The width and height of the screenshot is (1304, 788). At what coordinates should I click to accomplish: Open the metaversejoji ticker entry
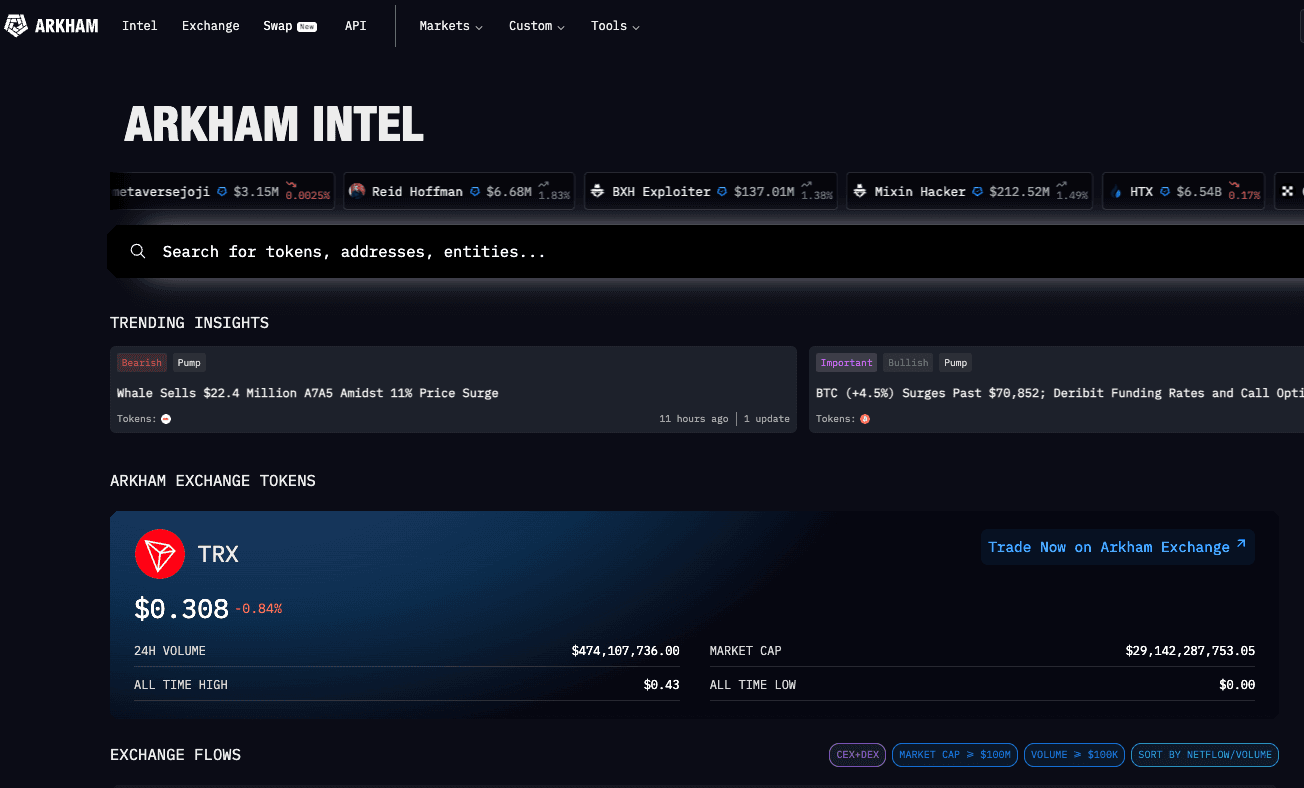224,191
